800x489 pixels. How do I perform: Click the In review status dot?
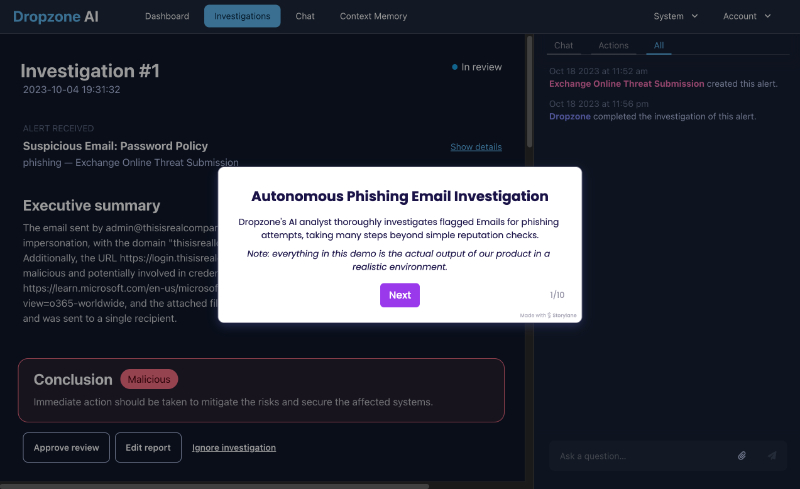click(454, 67)
